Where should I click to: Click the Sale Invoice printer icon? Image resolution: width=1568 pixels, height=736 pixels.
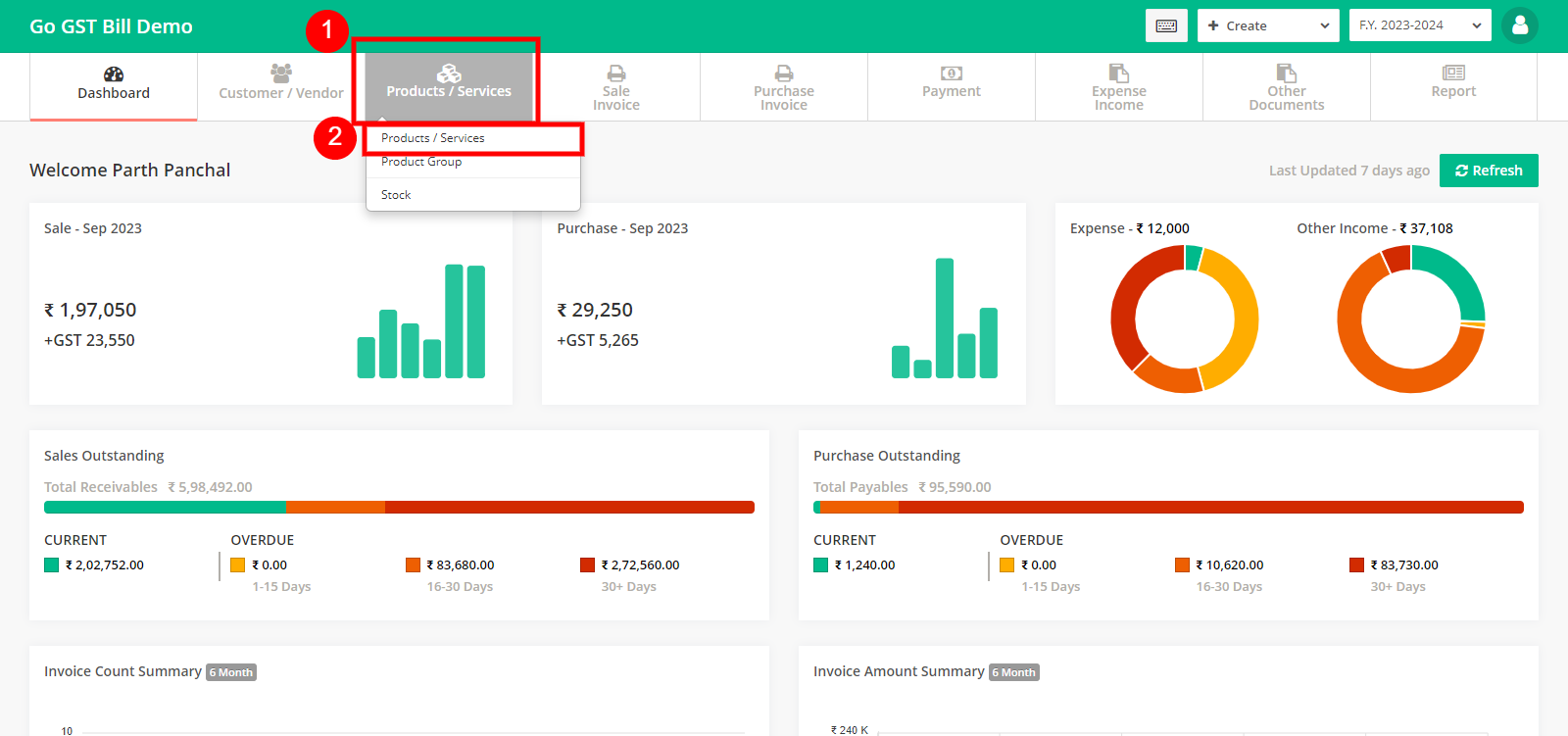[x=616, y=73]
